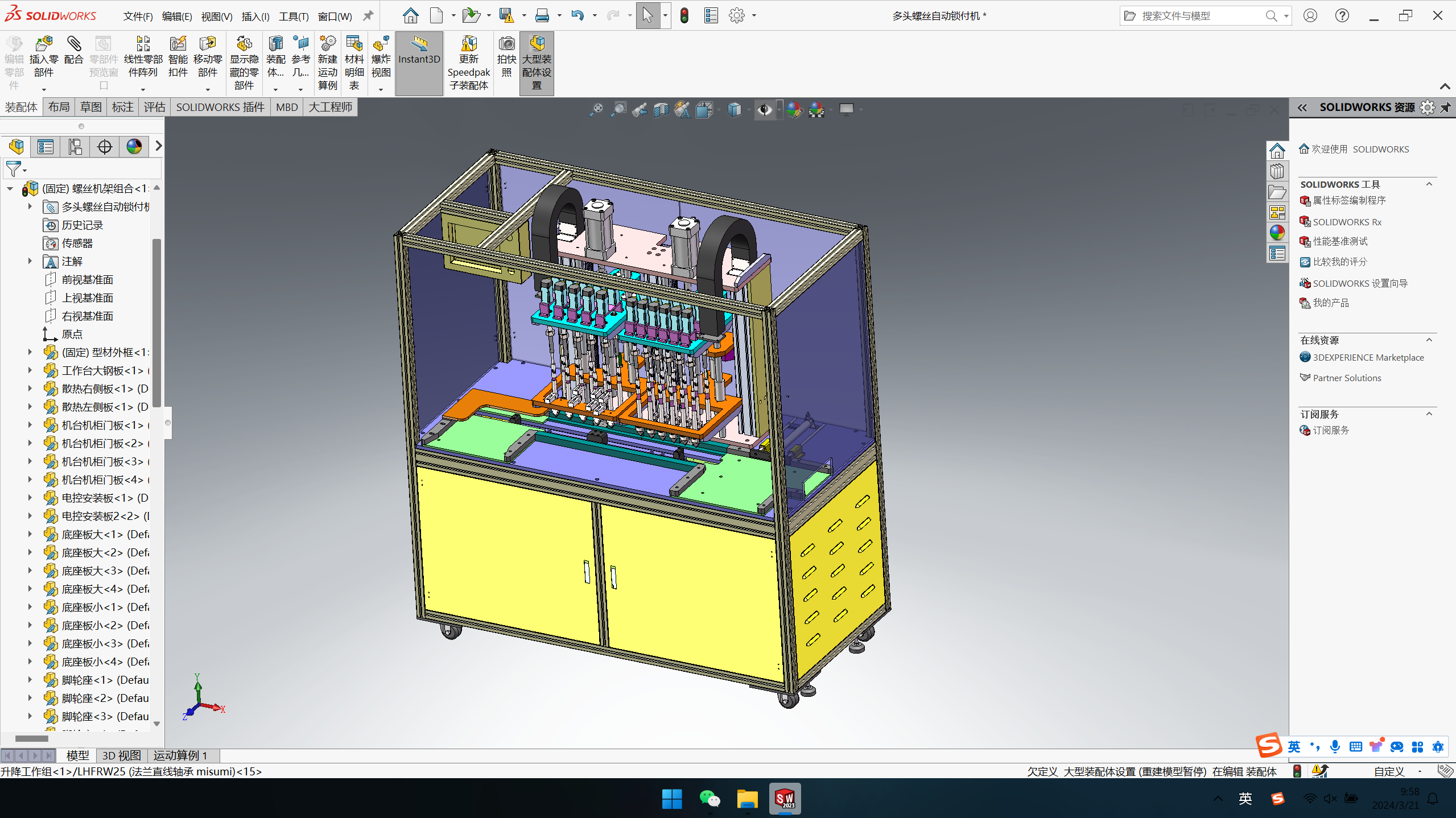Click the rebuild traffic light icon
This screenshot has height=818, width=1456.
[x=684, y=16]
